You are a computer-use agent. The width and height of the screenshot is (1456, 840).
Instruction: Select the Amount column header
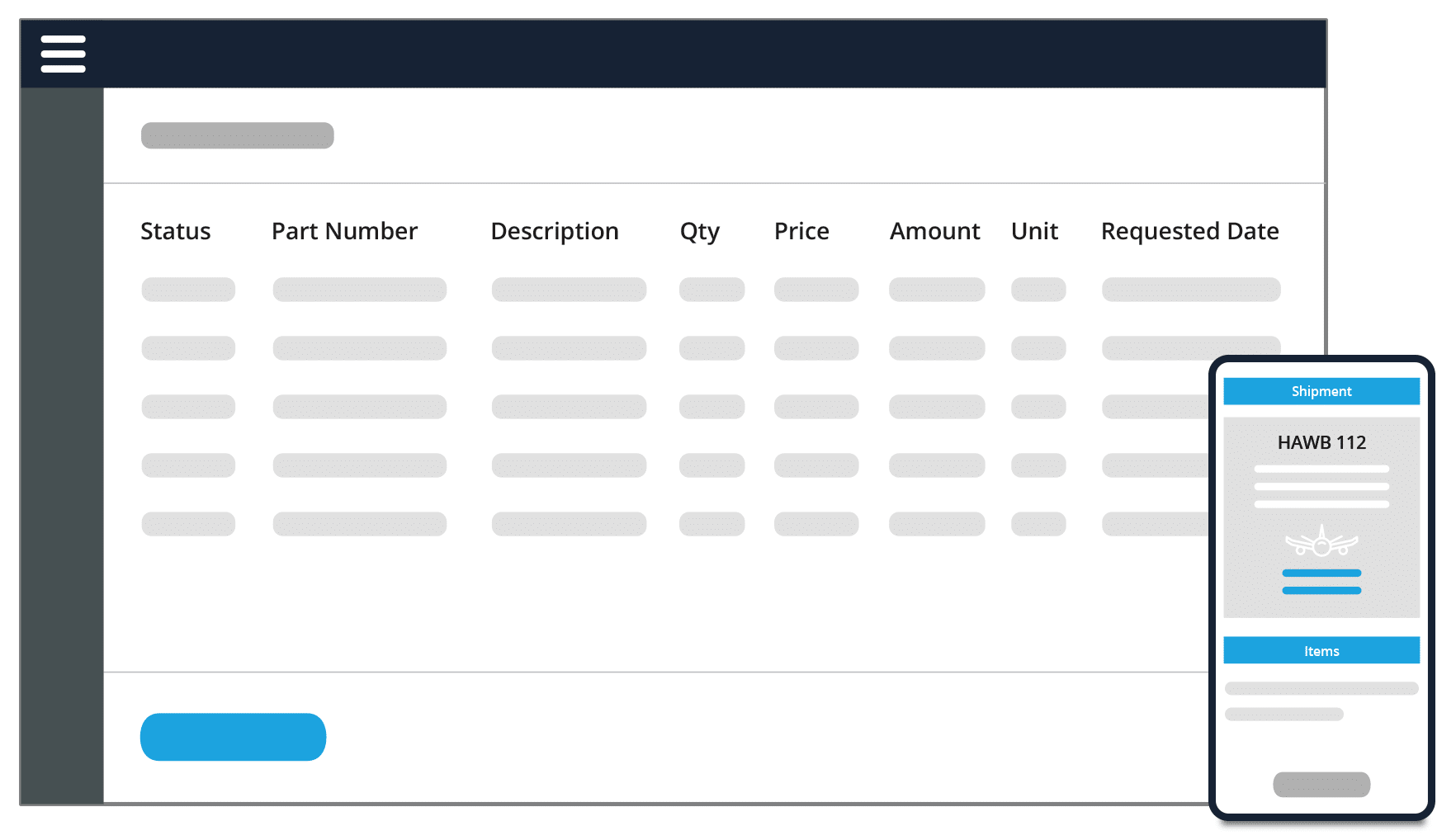[934, 231]
